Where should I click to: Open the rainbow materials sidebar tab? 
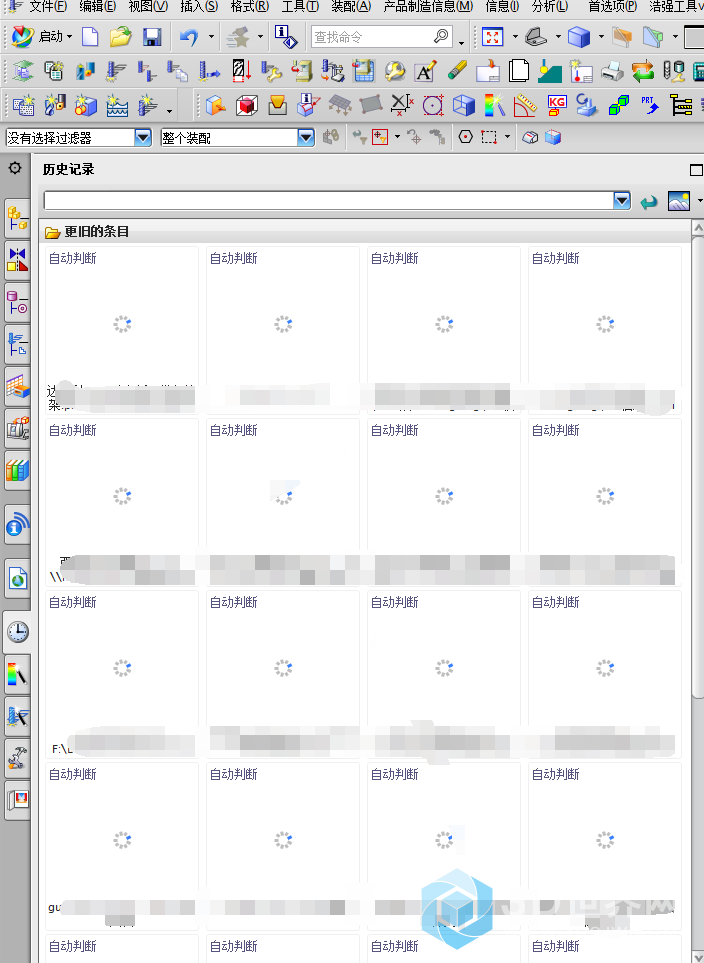(17, 674)
